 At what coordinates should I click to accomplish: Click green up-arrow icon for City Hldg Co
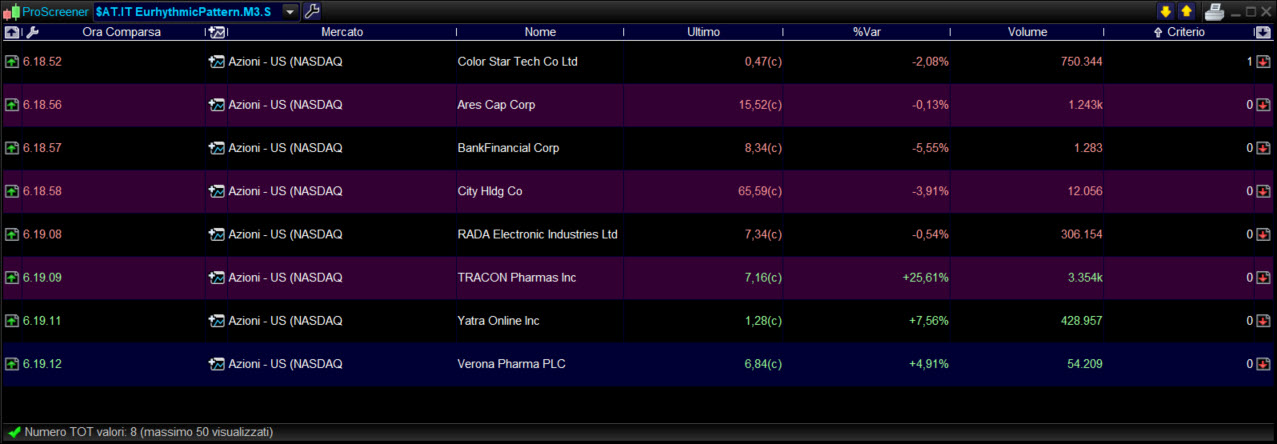[x=11, y=191]
